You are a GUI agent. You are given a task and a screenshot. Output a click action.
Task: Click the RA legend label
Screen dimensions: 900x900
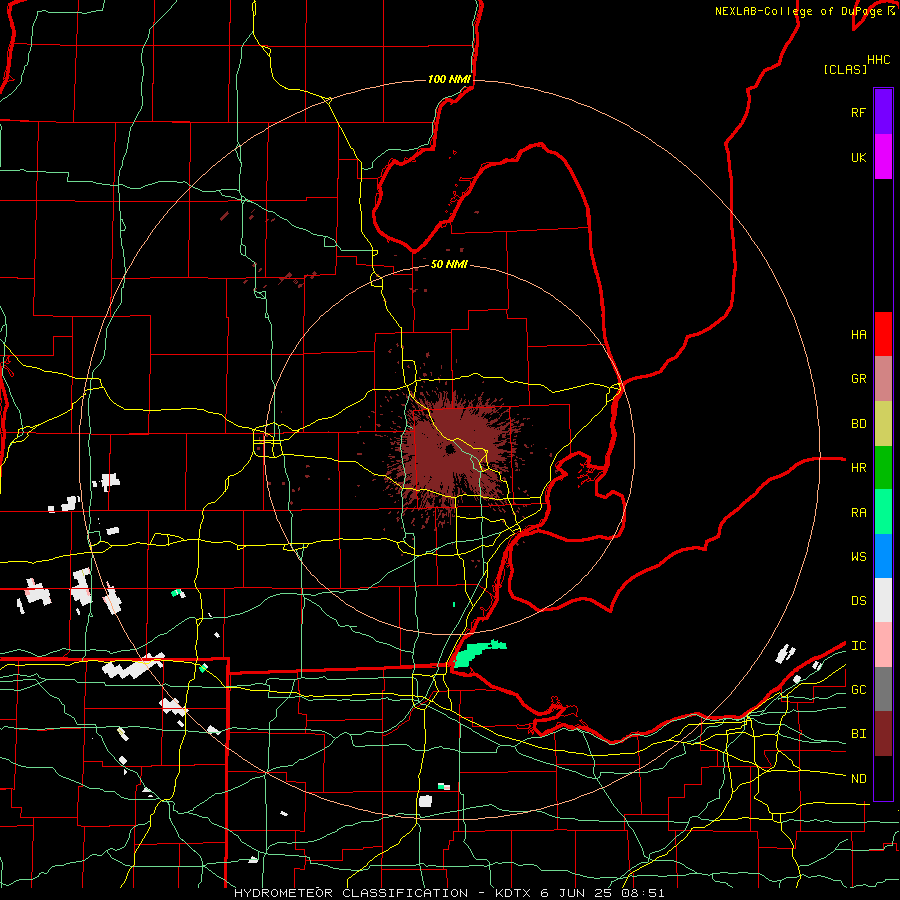858,512
